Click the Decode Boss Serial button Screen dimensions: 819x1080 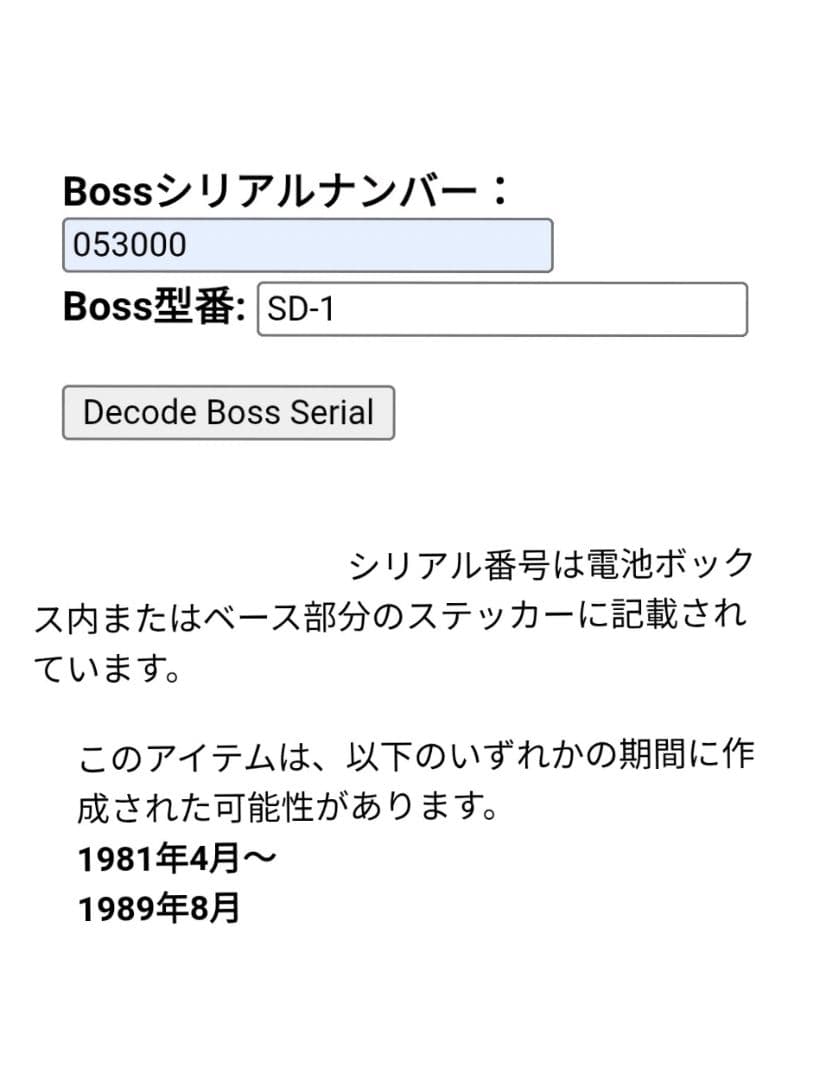tap(228, 412)
